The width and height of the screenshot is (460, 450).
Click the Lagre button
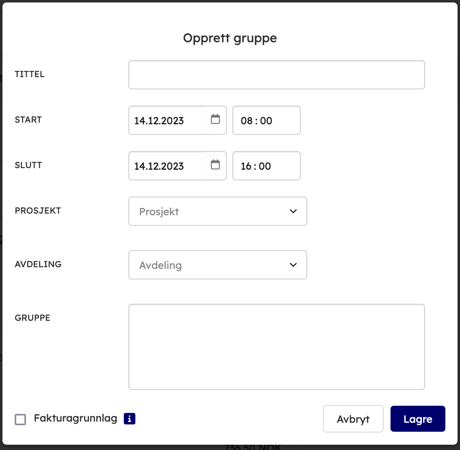point(418,419)
